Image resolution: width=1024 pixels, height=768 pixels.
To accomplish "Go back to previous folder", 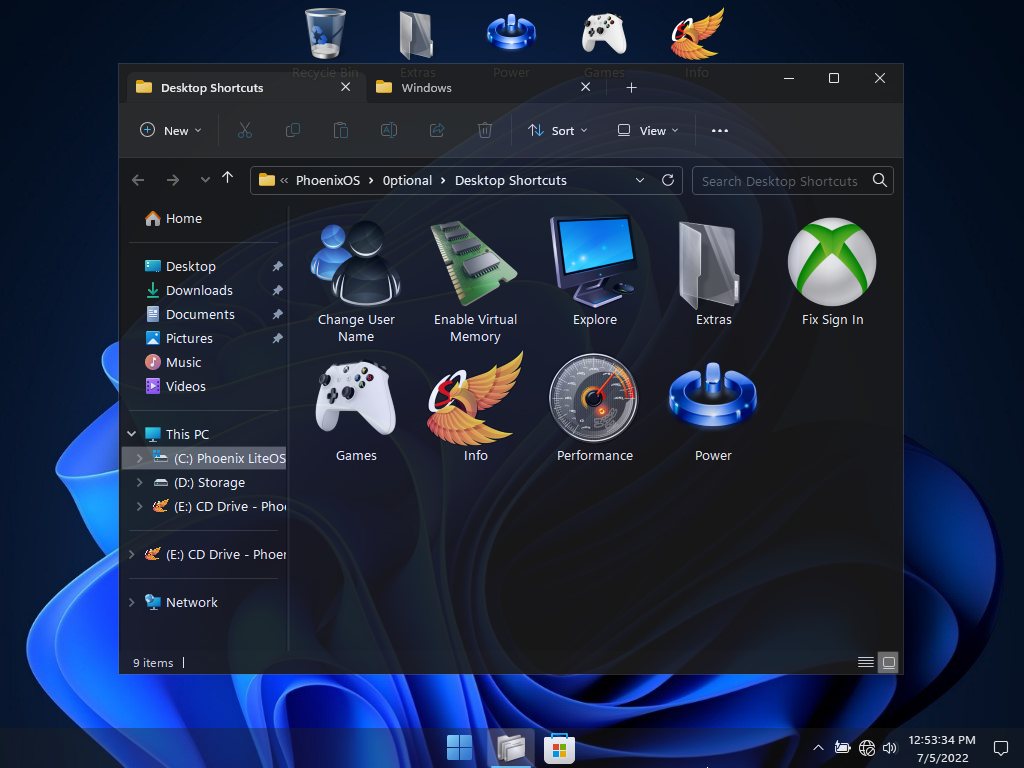I will click(x=138, y=180).
